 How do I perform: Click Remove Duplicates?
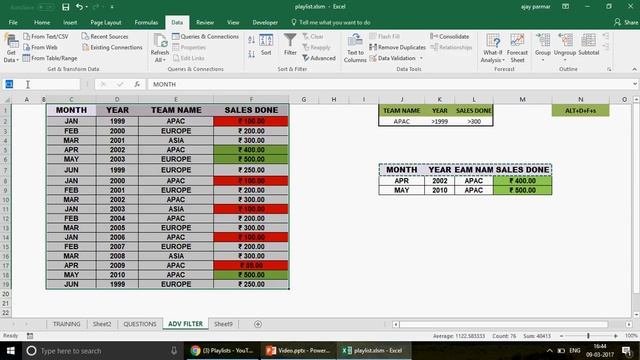398,47
